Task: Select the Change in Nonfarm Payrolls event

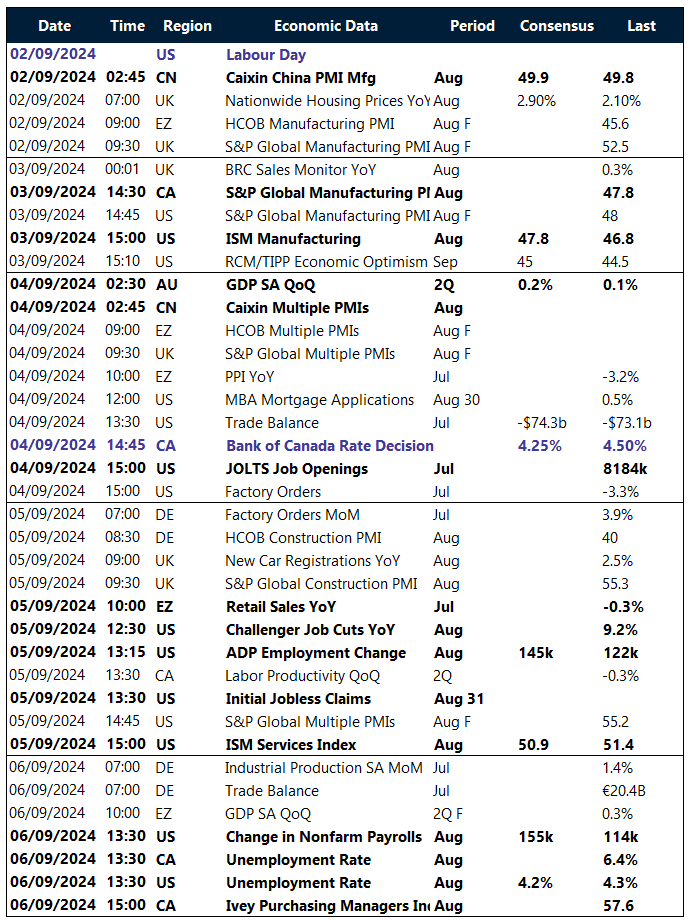Action: [x=323, y=837]
